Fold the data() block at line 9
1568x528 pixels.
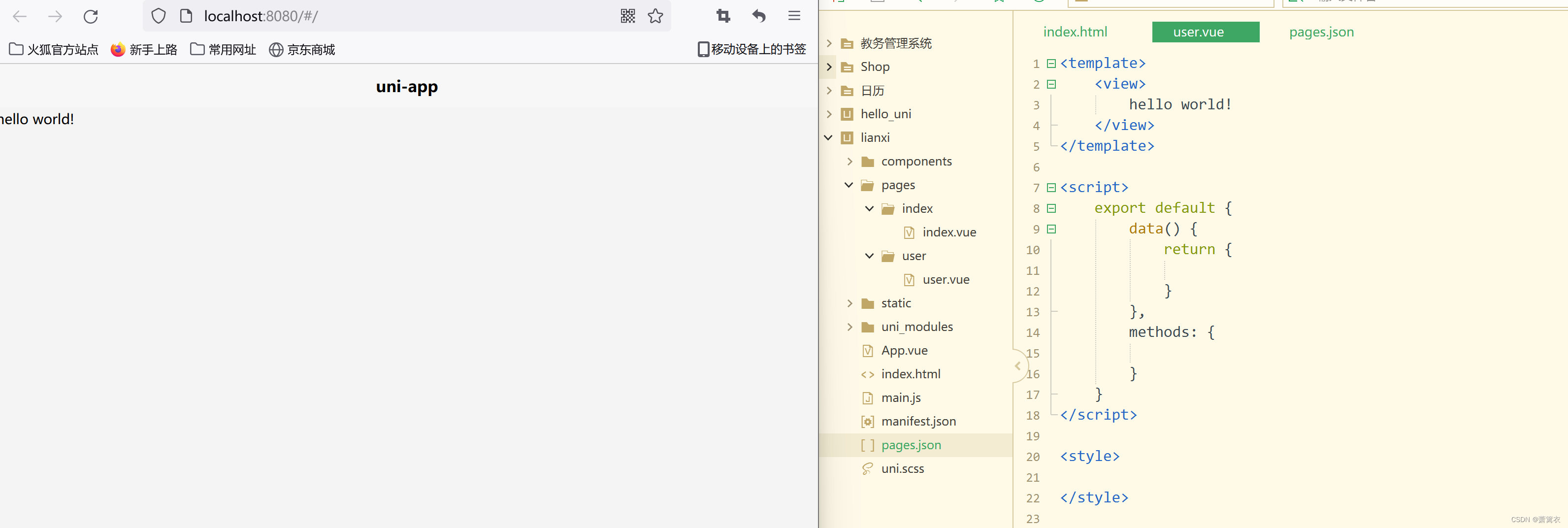click(1051, 229)
